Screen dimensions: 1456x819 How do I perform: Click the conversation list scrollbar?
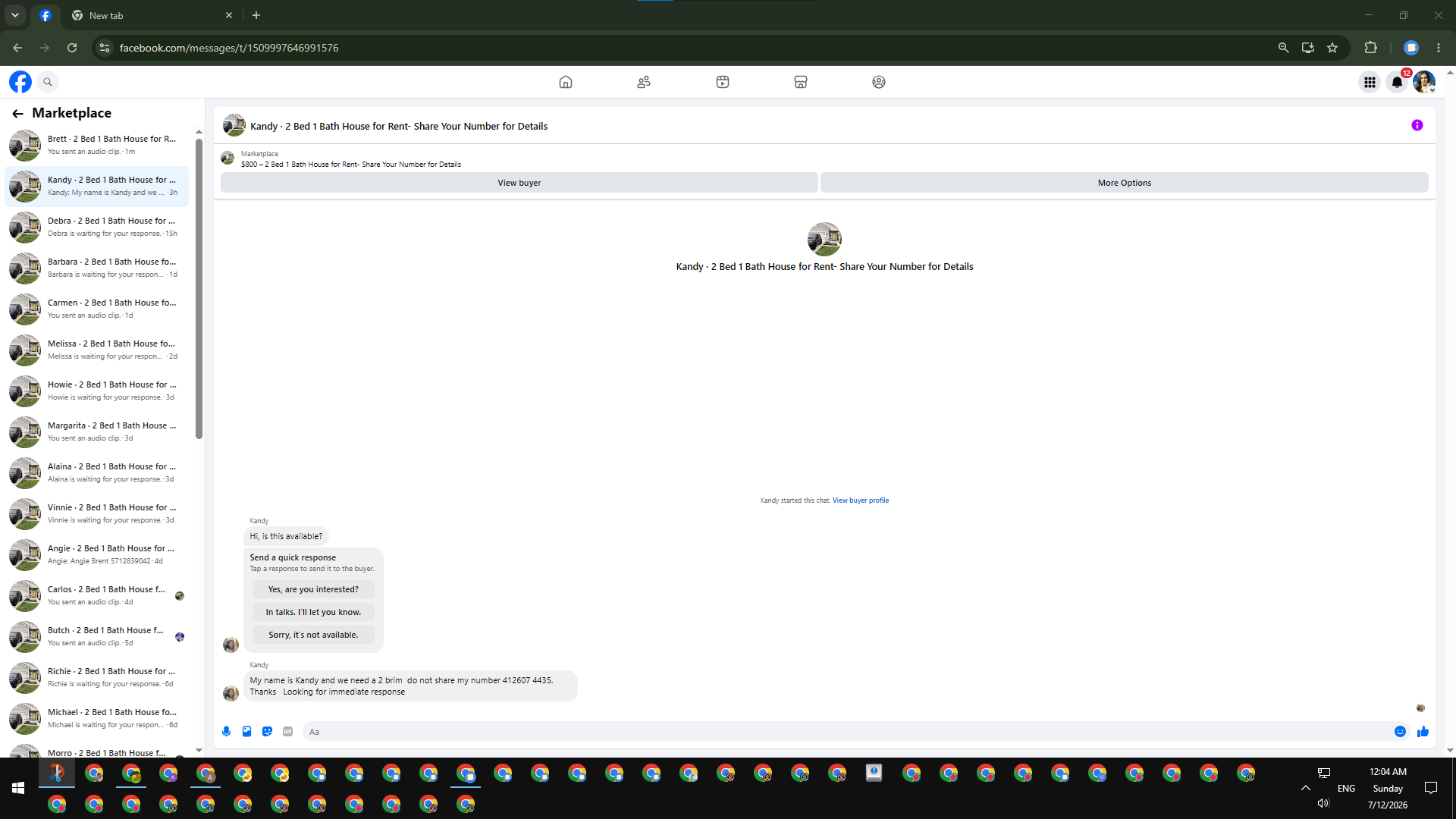(x=199, y=288)
